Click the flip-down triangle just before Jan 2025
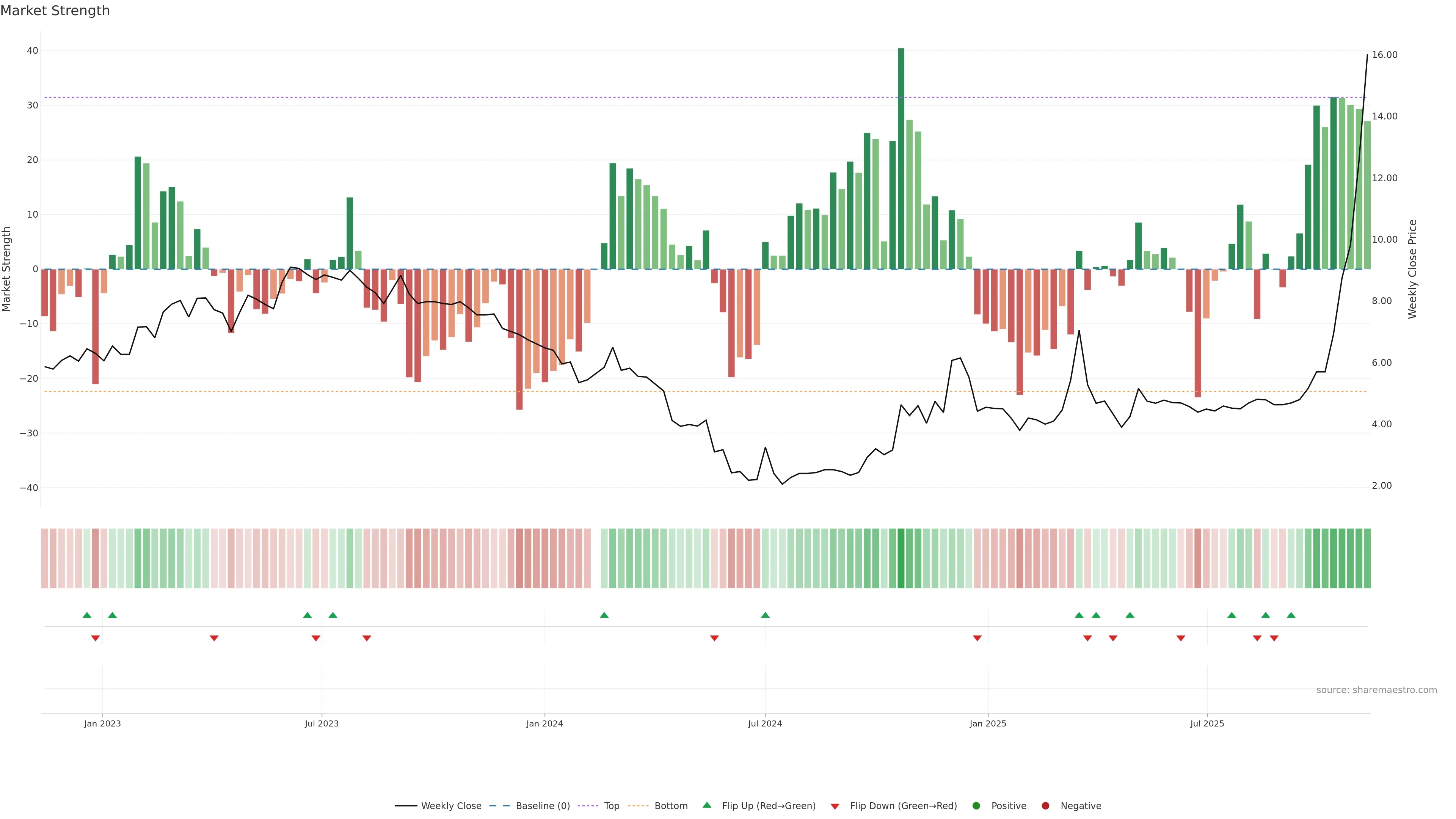This screenshot has width=1456, height=819. 977,638
